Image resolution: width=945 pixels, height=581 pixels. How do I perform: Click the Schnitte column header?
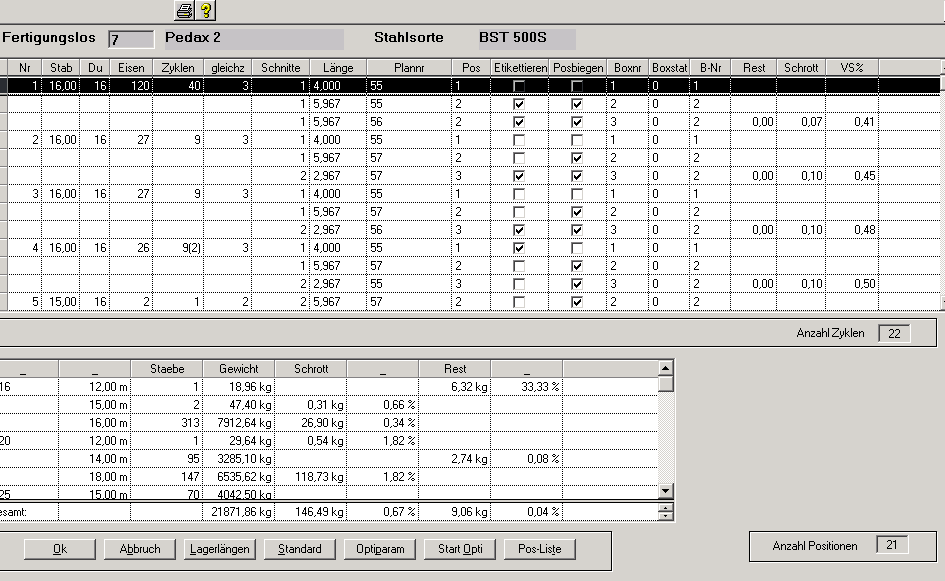pos(280,67)
